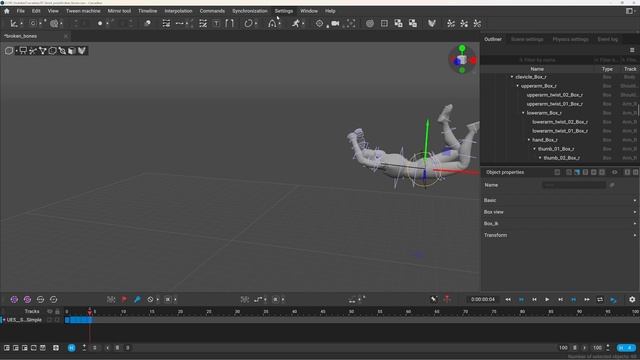The image size is (640, 360).
Task: Open the Interpolation menu
Action: (x=178, y=11)
